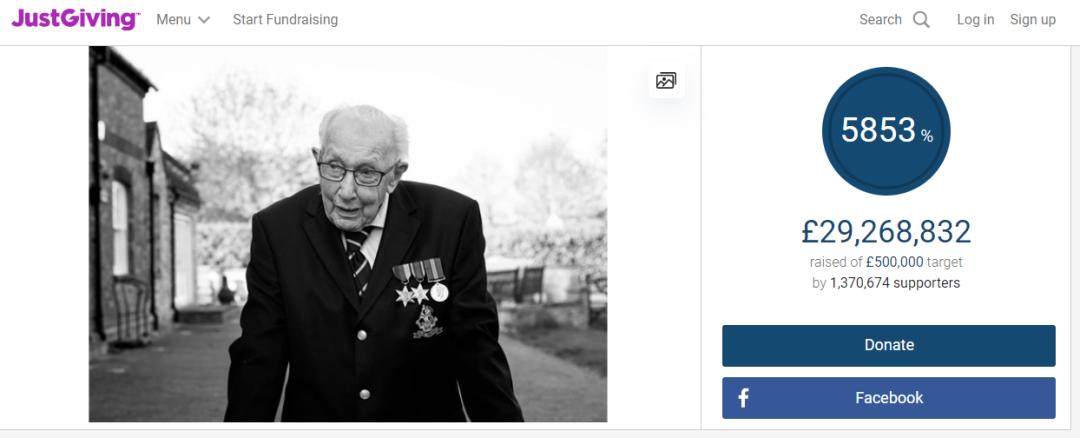Click the Facebook logo icon
The height and width of the screenshot is (438, 1080).
[743, 398]
